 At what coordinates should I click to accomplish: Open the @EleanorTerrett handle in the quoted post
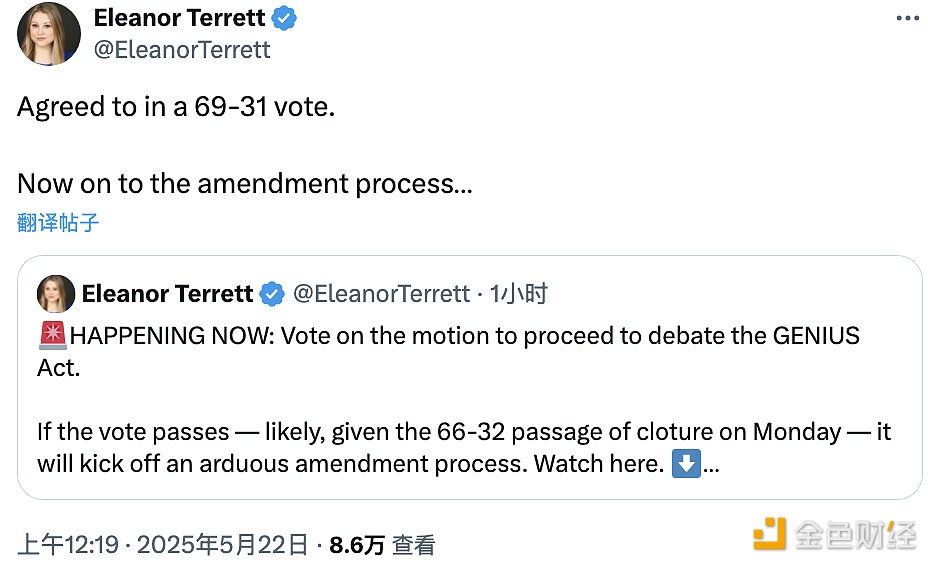[380, 293]
